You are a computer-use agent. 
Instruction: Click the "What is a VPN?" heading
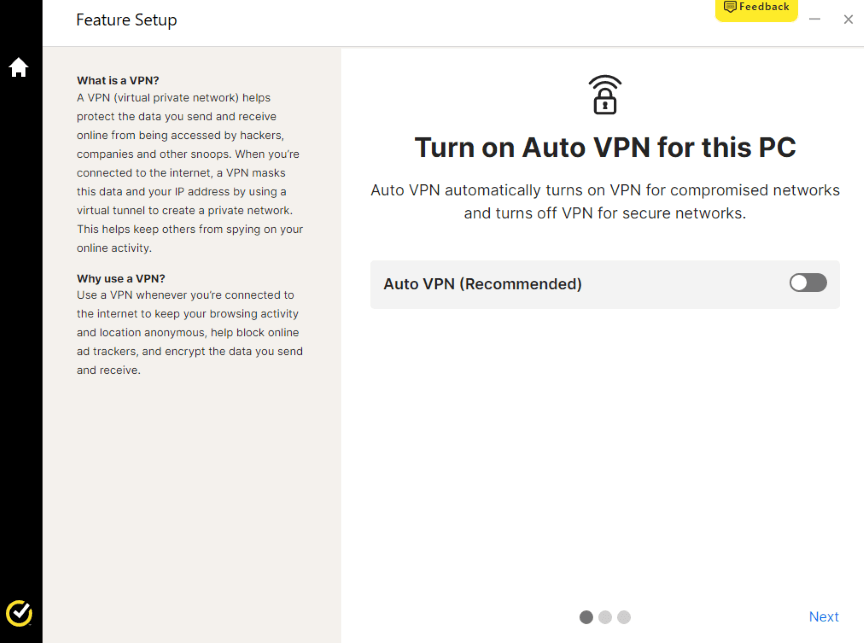[118, 80]
